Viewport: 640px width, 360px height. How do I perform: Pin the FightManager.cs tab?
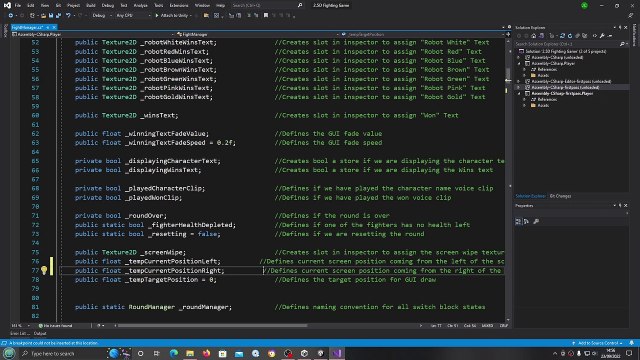pos(48,27)
